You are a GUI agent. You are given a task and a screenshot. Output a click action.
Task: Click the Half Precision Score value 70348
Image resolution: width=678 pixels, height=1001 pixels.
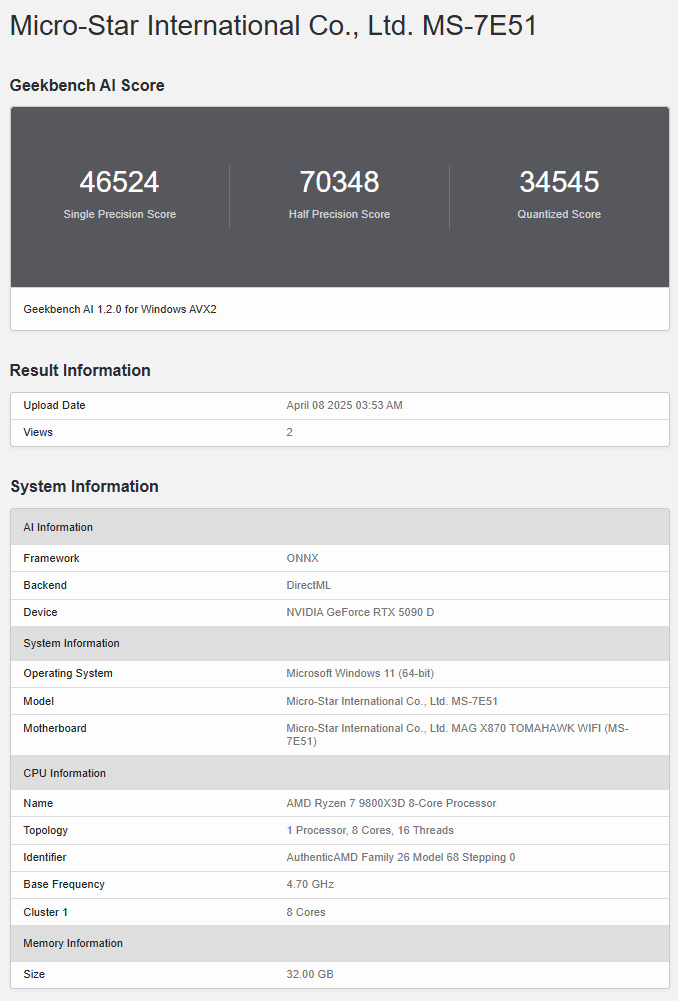click(339, 182)
